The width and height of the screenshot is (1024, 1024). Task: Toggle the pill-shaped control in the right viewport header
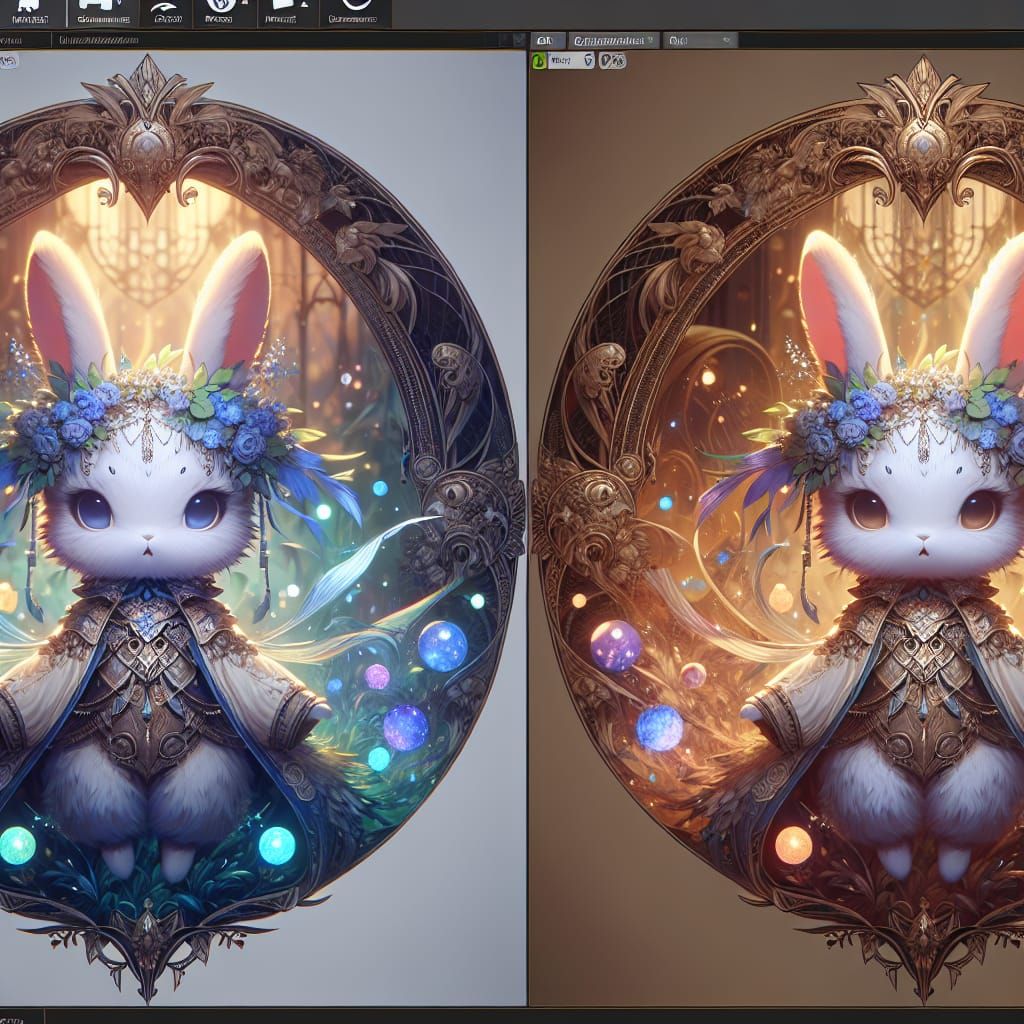[612, 61]
